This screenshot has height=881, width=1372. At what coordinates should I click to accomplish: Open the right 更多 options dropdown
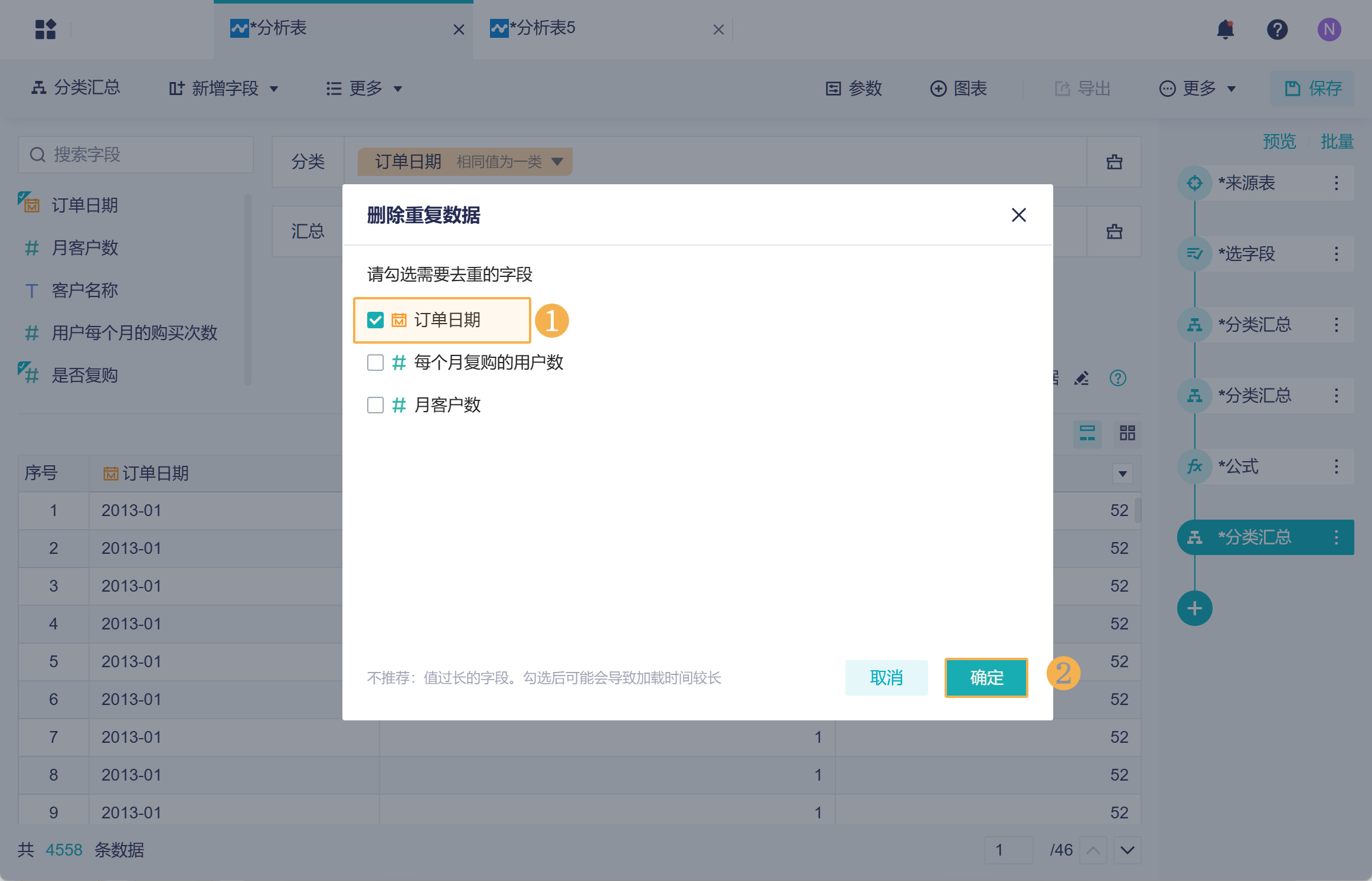pos(1198,89)
